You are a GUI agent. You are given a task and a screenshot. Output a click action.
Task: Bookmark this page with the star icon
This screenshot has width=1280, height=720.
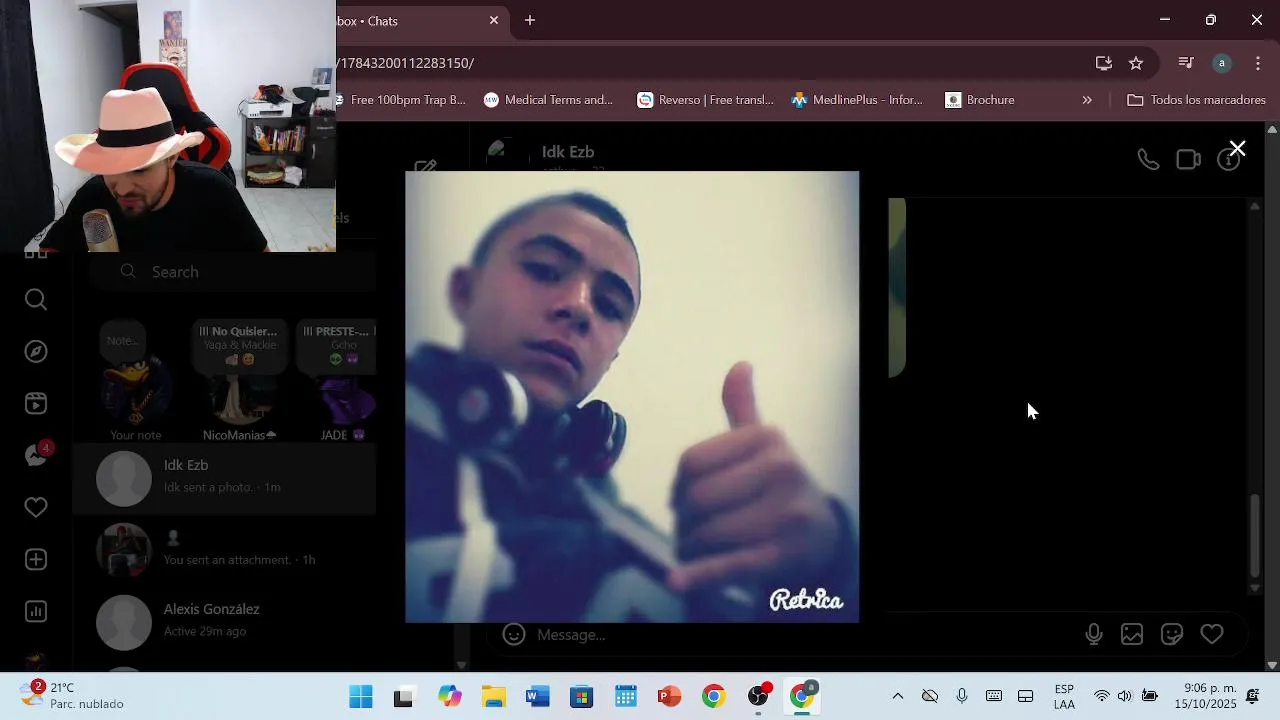coord(1136,63)
